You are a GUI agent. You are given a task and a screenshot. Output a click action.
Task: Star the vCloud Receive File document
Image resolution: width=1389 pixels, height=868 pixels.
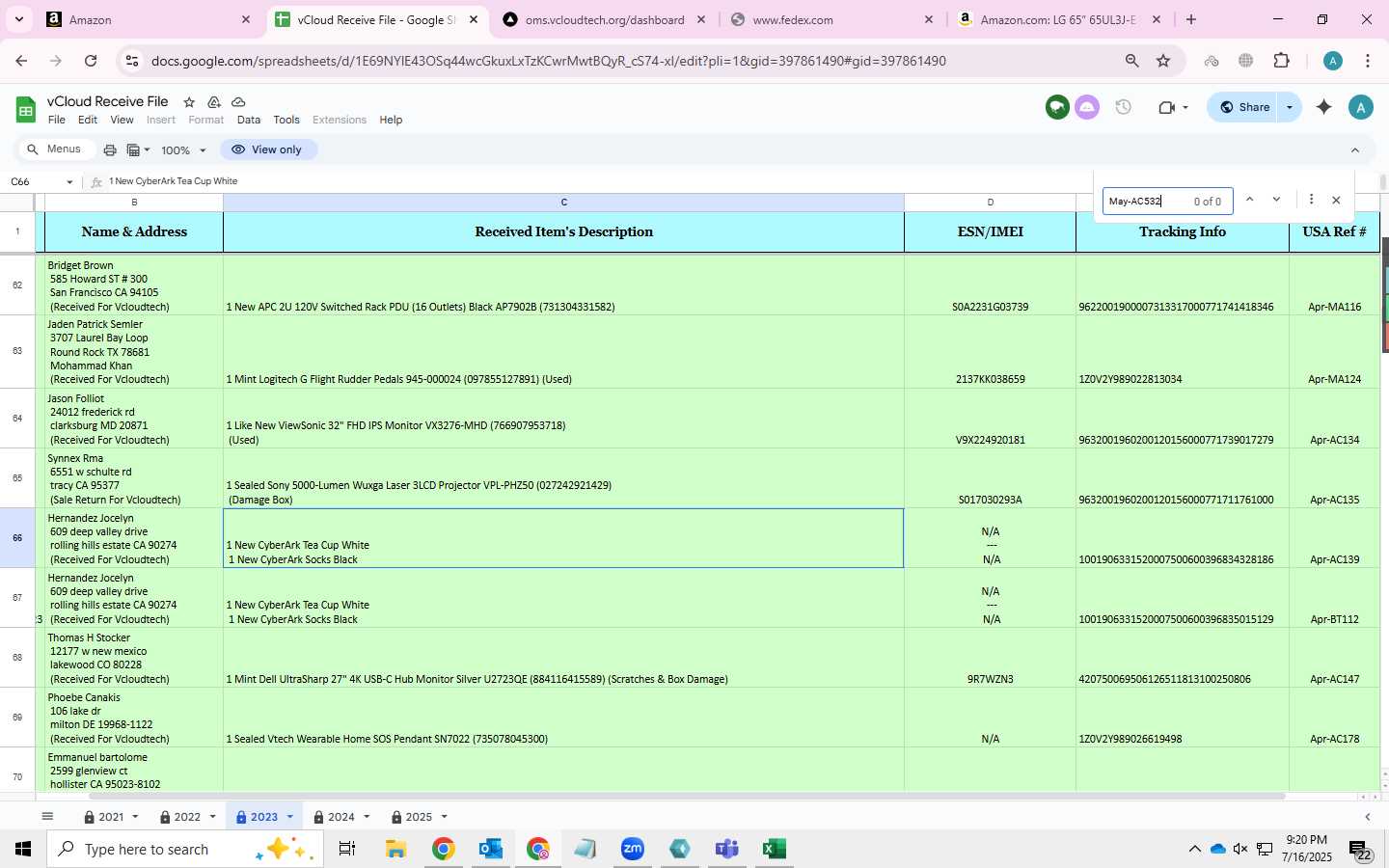click(x=189, y=102)
